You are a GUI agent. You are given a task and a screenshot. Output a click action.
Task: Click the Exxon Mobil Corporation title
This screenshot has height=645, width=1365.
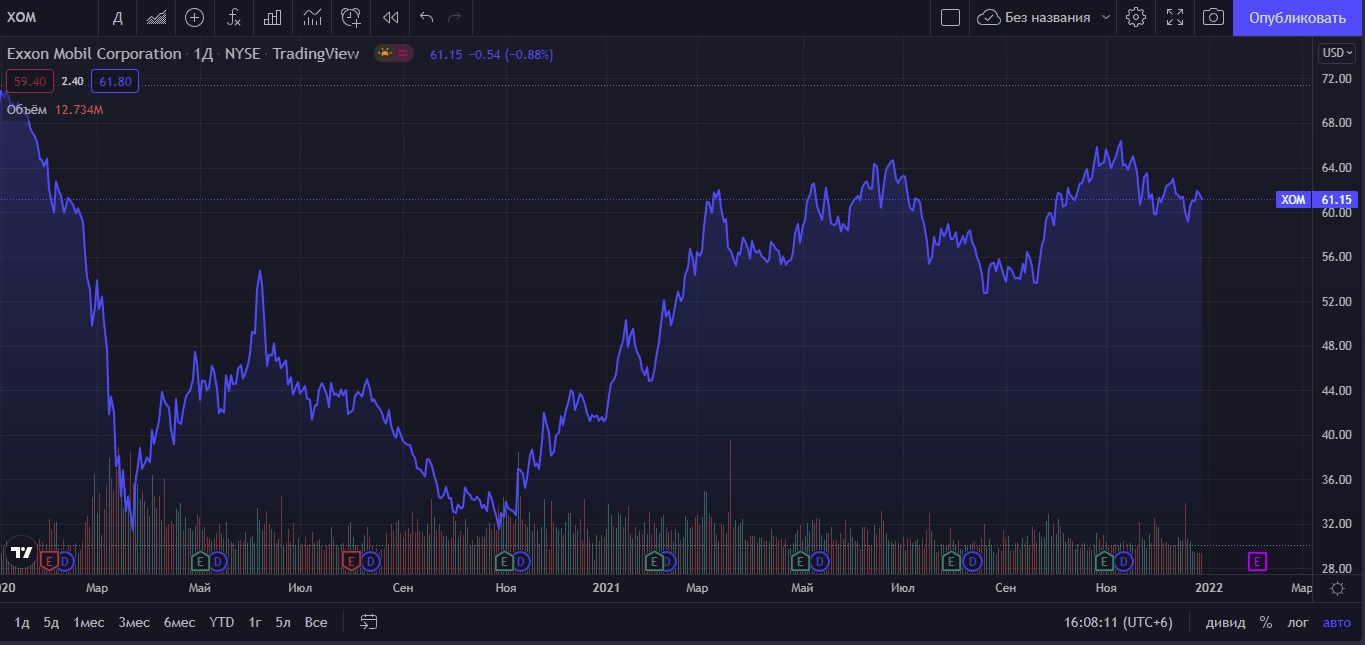(x=94, y=54)
